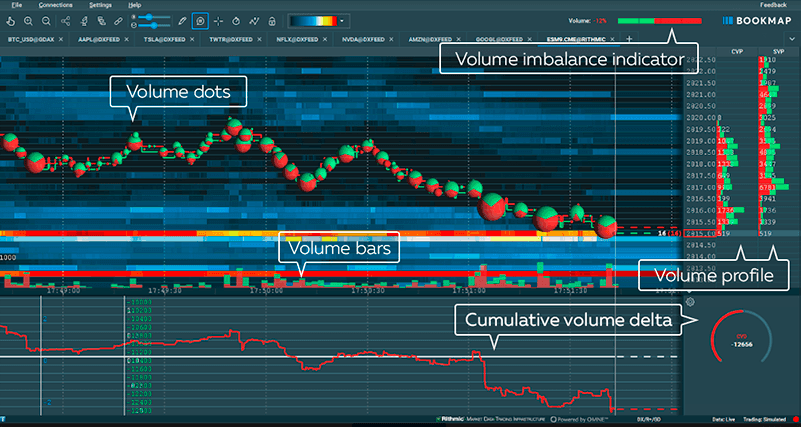Click the hand pan tool icon
Image resolution: width=801 pixels, height=427 pixels.
tap(8, 20)
